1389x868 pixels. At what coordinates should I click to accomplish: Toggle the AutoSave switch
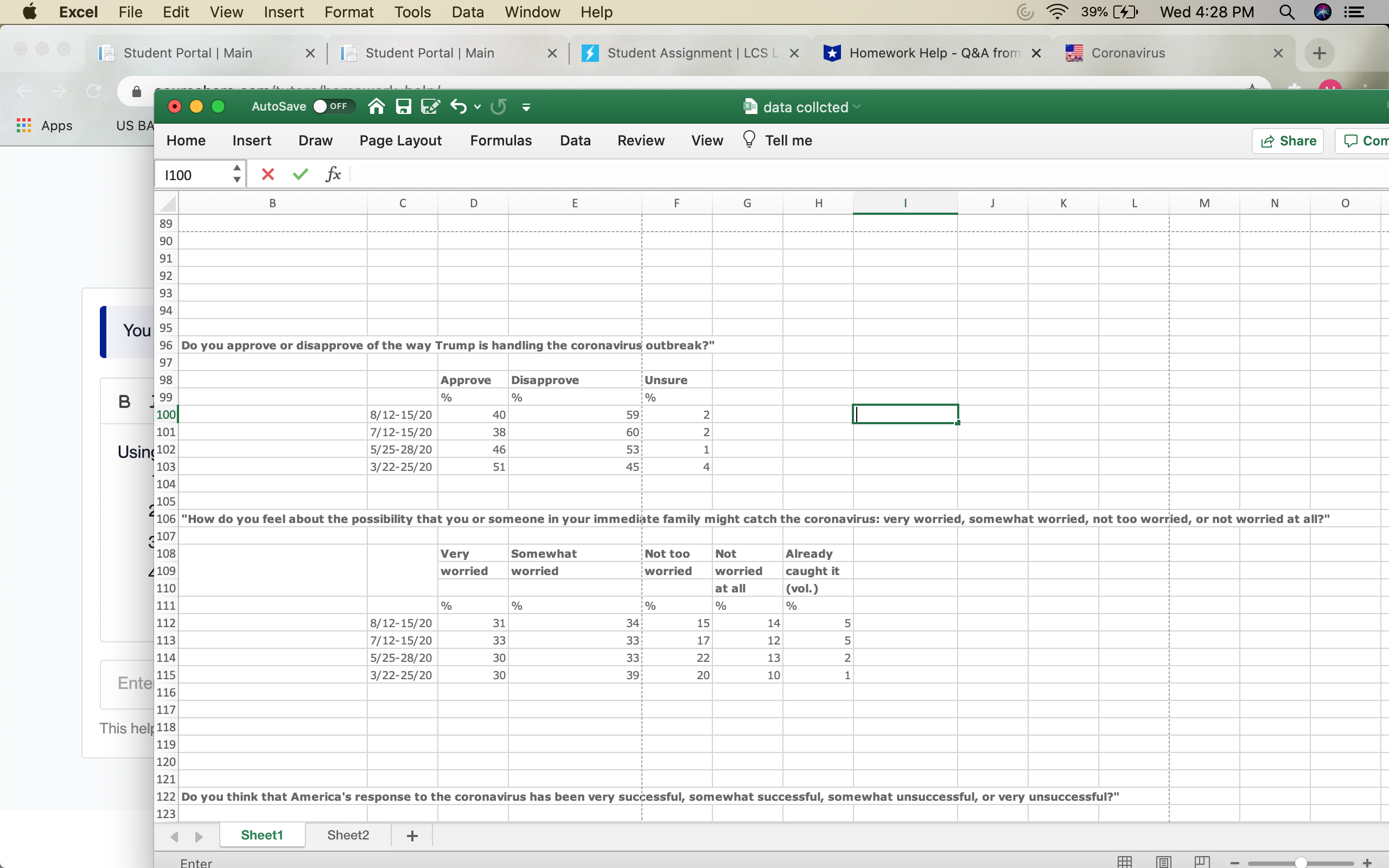(x=334, y=106)
